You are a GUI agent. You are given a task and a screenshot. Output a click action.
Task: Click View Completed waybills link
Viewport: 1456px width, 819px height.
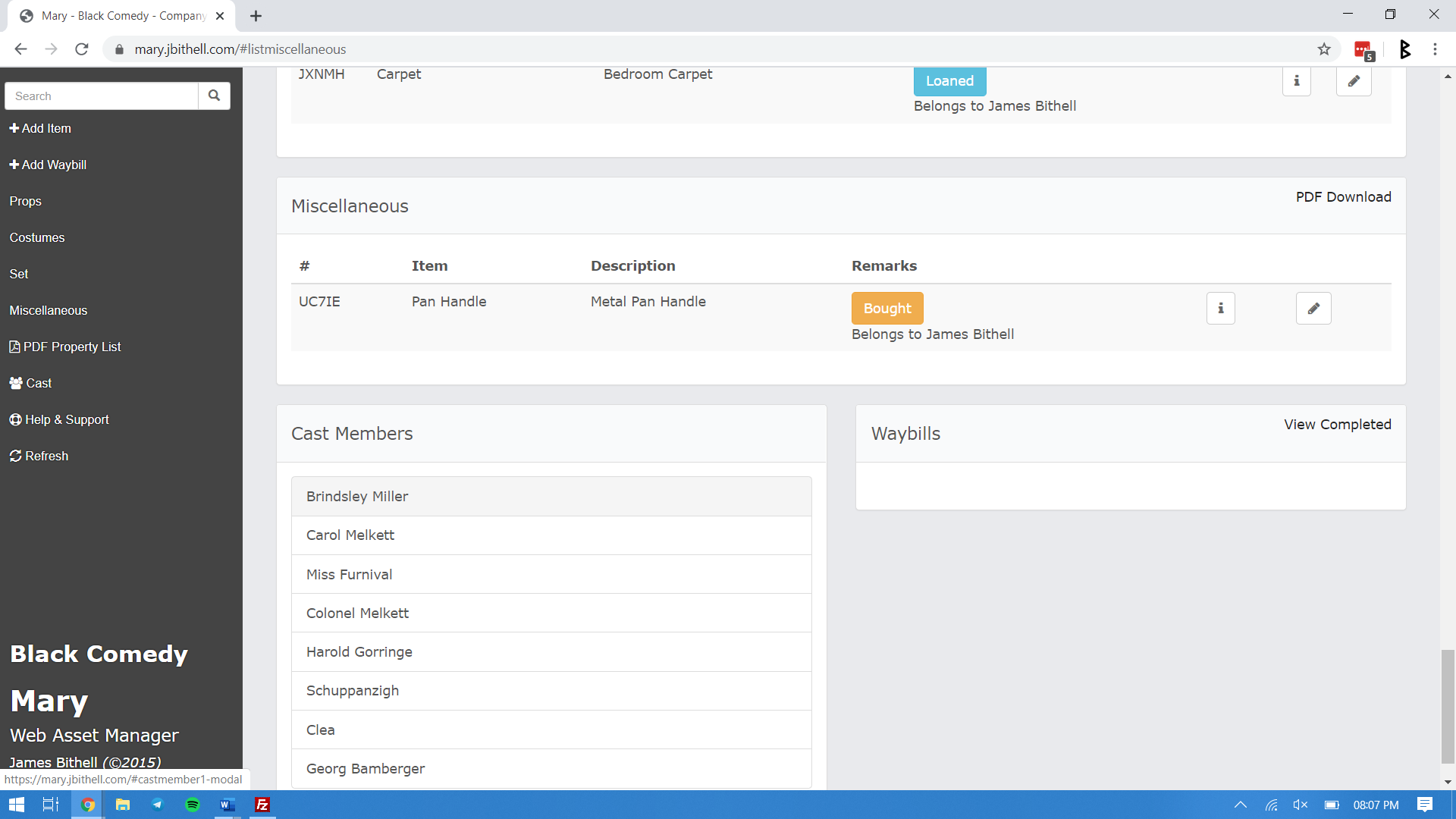click(x=1337, y=425)
